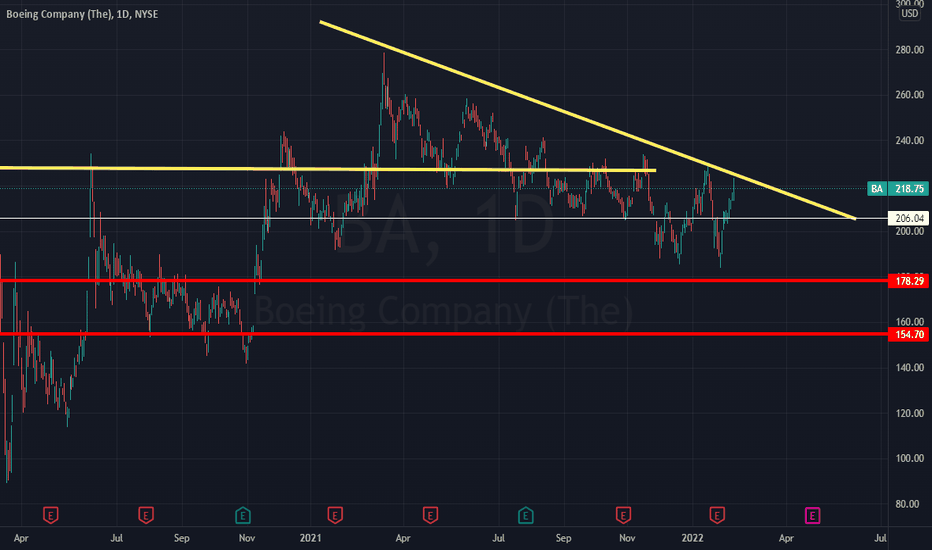The height and width of the screenshot is (550, 932).
Task: Select the BA 218.75 current price label
Action: (898, 188)
